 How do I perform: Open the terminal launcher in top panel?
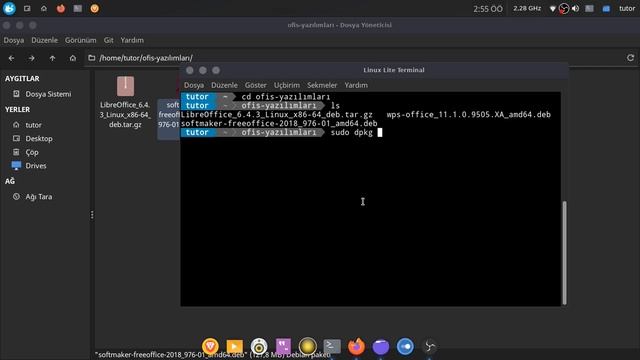78,8
